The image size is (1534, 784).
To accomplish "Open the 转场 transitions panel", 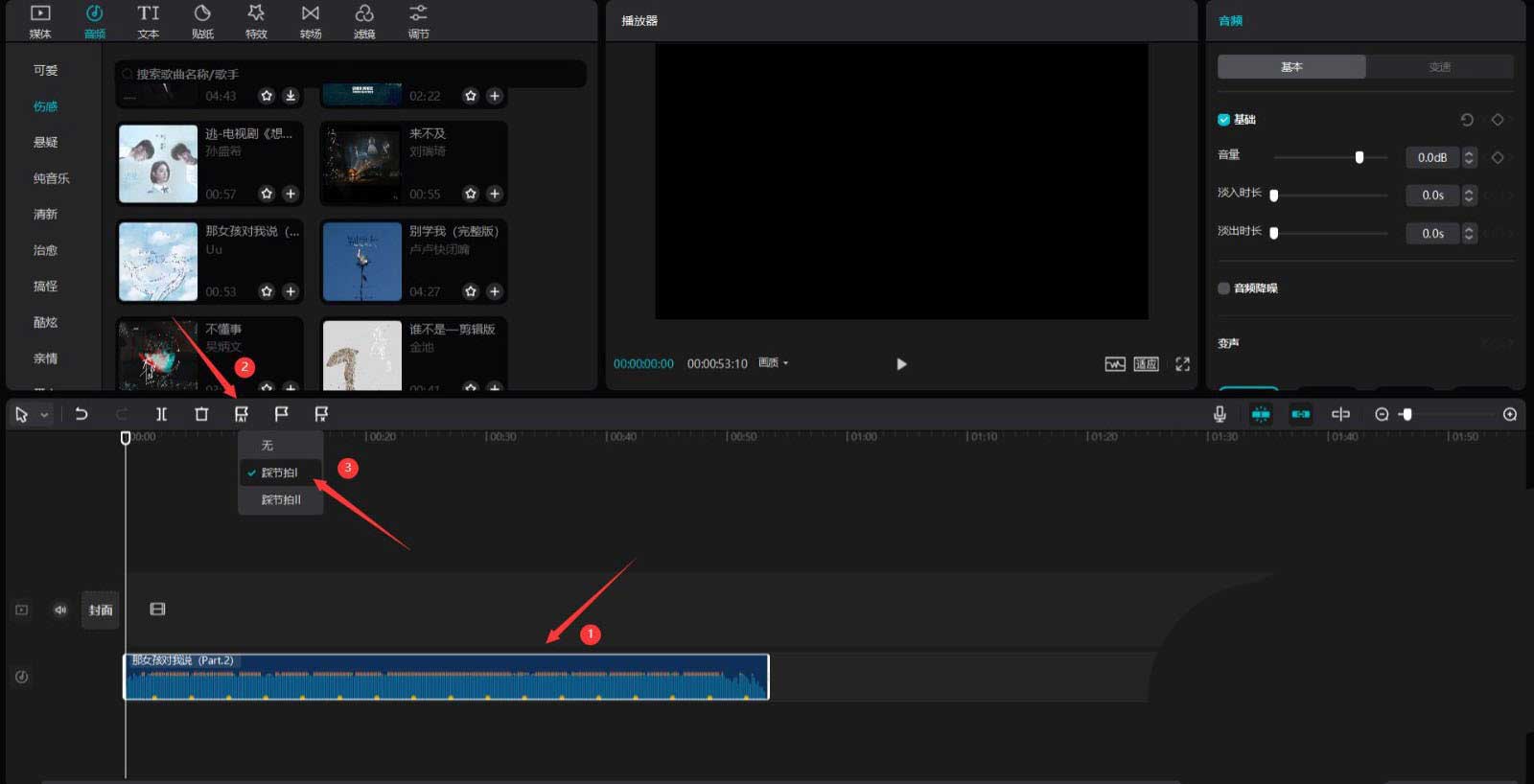I will [x=310, y=21].
